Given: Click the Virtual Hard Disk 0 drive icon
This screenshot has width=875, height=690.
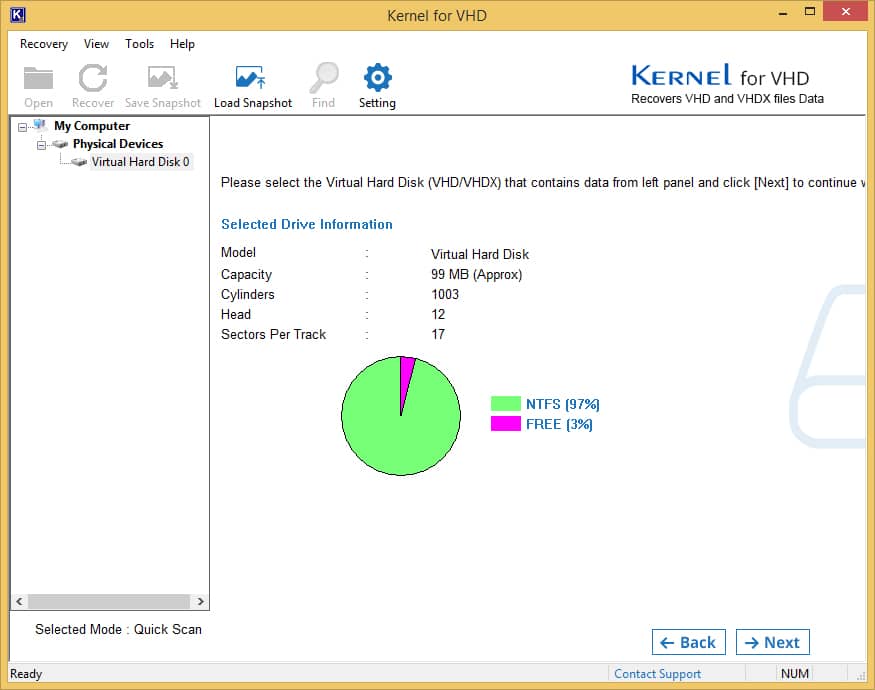Looking at the screenshot, I should [x=79, y=162].
